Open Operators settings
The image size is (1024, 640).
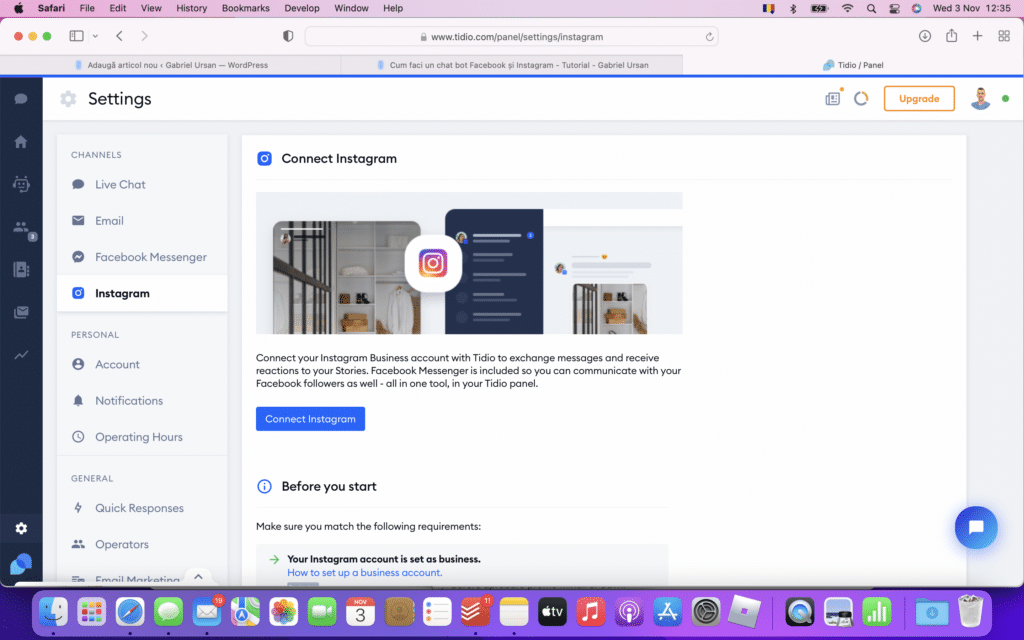tap(142, 545)
